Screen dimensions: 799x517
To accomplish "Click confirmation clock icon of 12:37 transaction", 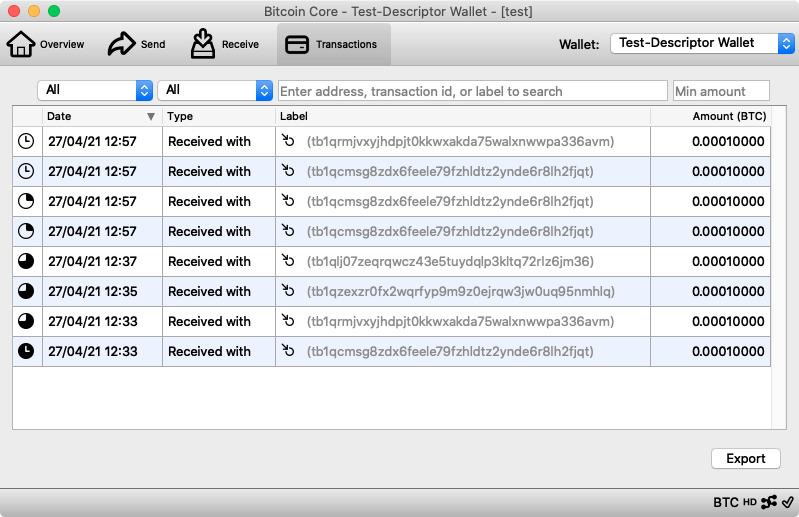I will [26, 261].
